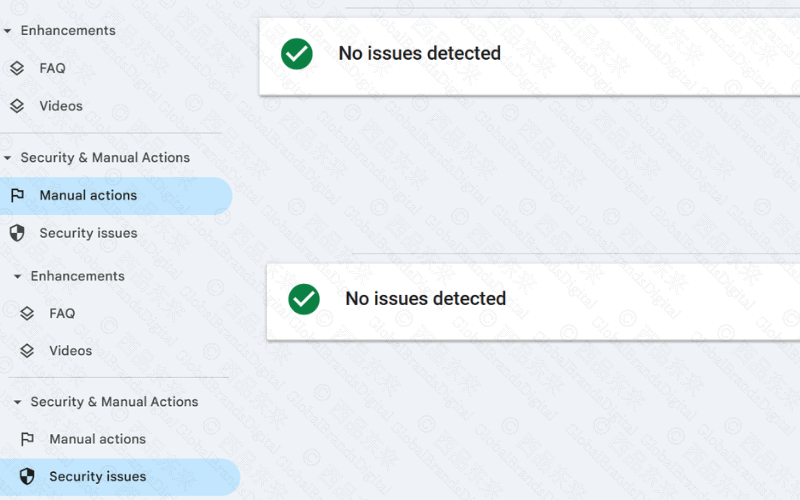This screenshot has width=800, height=500.
Task: Click the green checkmark in the upper status card
Action: (x=297, y=53)
